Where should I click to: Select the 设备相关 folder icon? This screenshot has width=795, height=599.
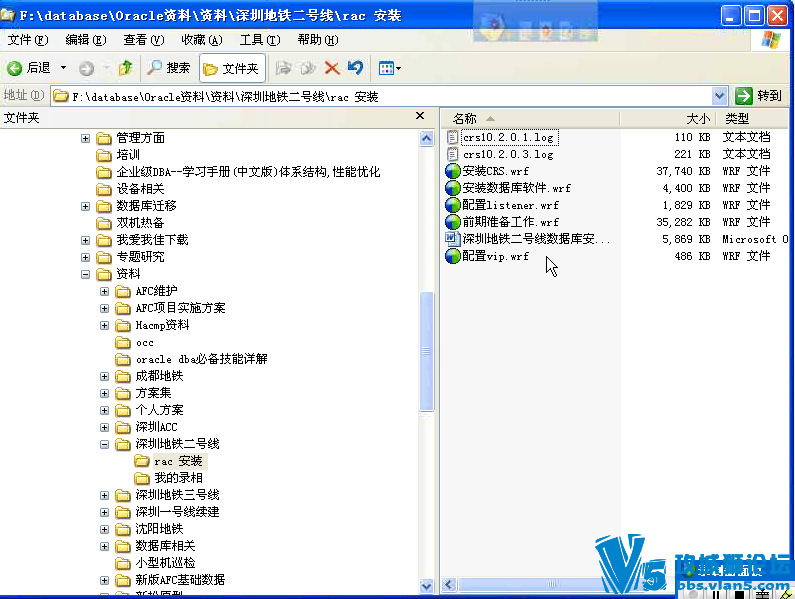pyautogui.click(x=103, y=189)
